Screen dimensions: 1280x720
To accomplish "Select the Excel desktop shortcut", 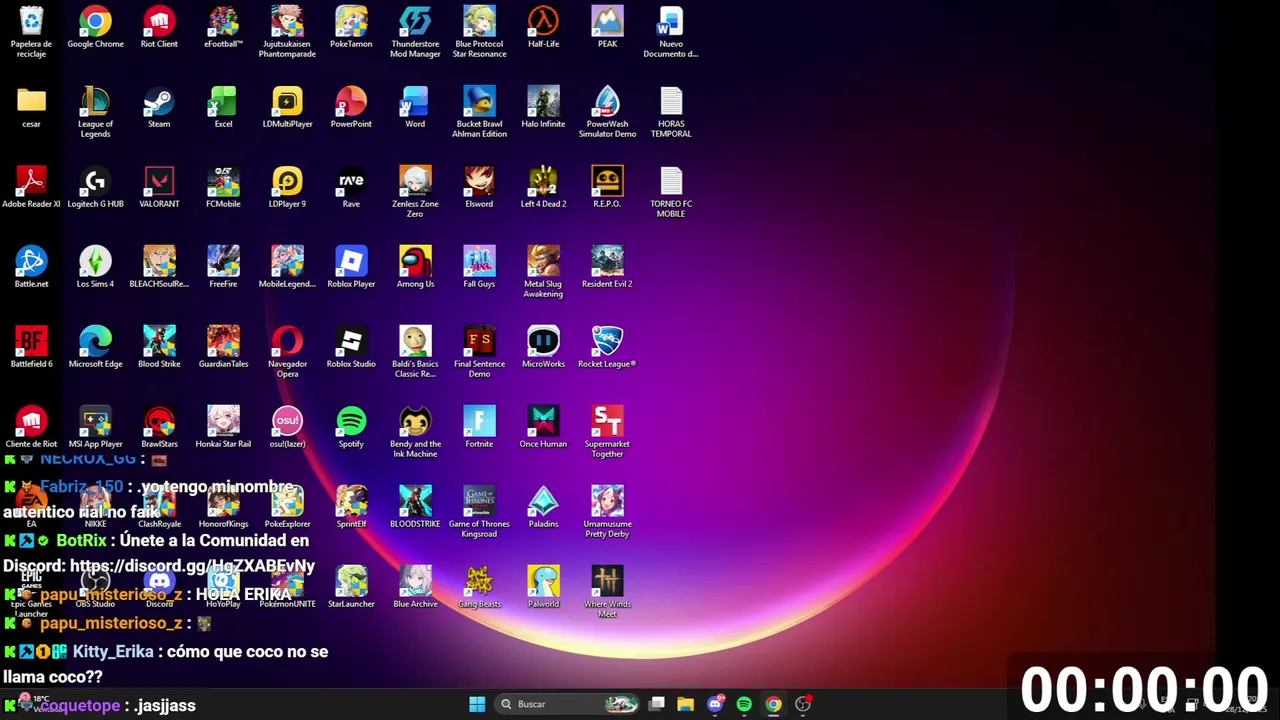I will (x=223, y=108).
